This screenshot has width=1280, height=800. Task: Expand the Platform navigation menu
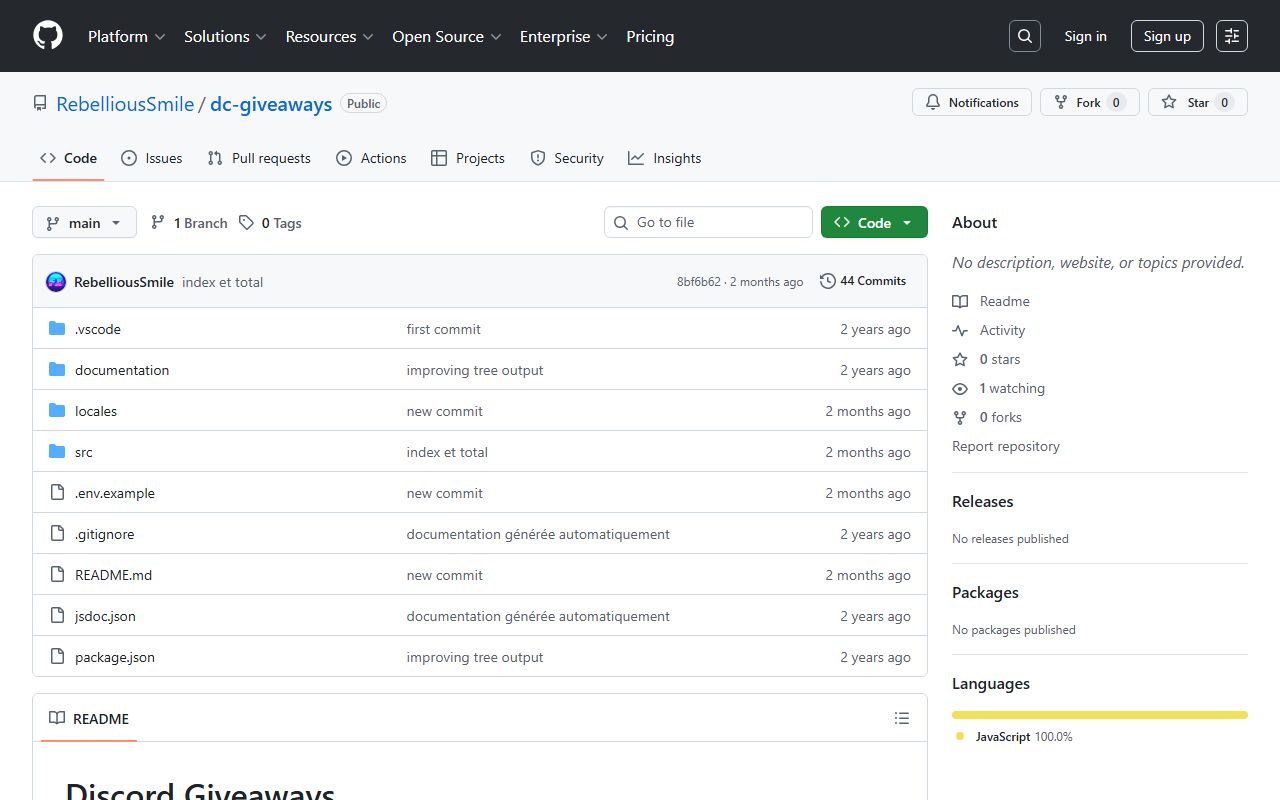click(126, 36)
